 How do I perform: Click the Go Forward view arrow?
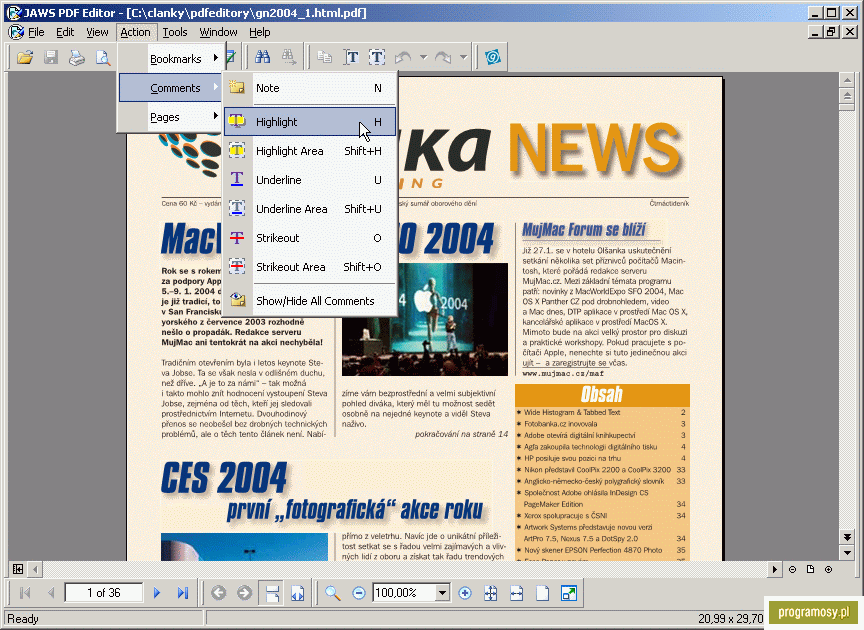(244, 593)
